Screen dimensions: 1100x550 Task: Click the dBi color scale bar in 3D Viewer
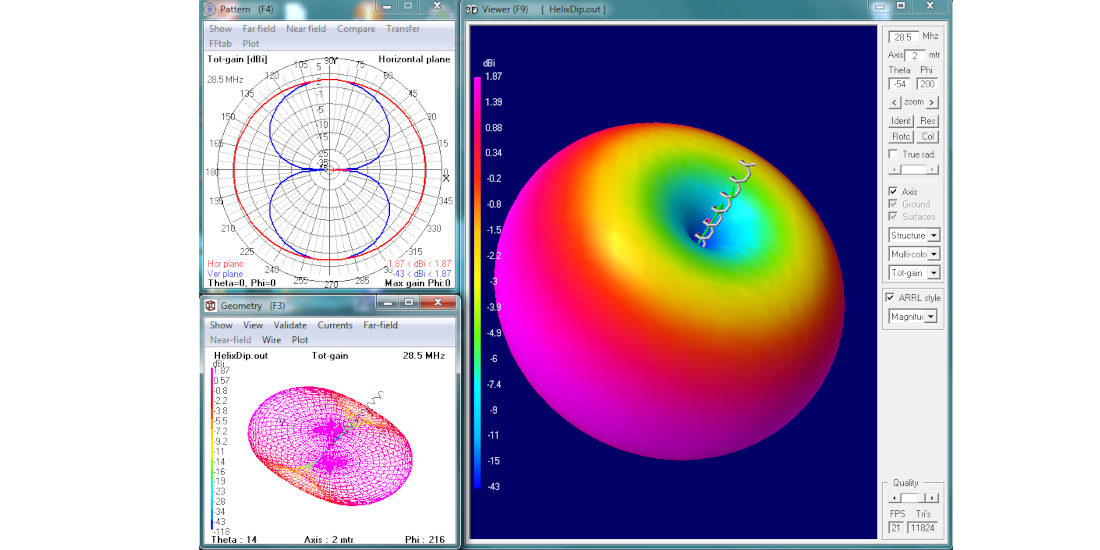478,282
